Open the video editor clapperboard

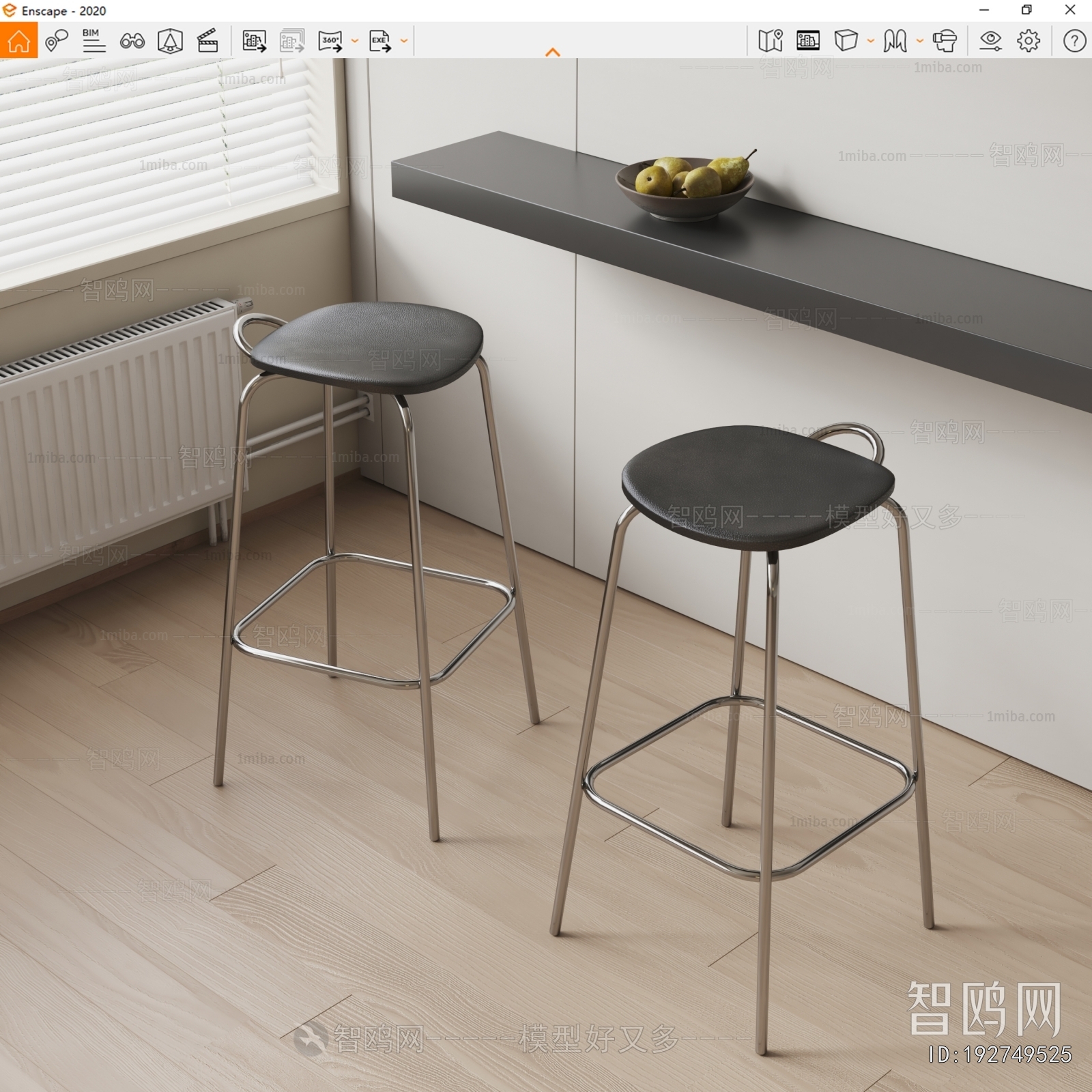207,41
